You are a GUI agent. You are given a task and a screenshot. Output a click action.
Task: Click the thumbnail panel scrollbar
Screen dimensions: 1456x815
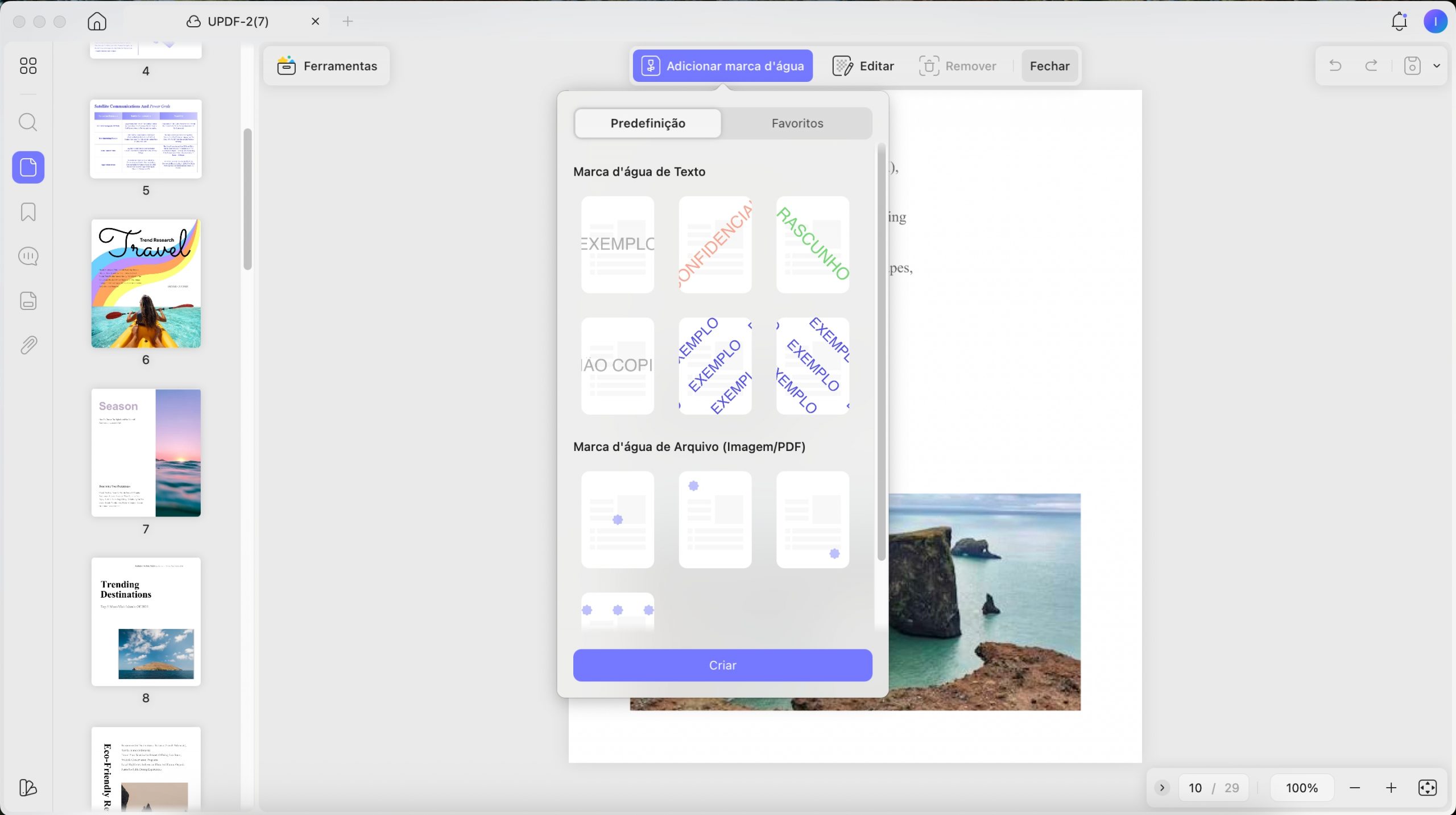(x=247, y=199)
